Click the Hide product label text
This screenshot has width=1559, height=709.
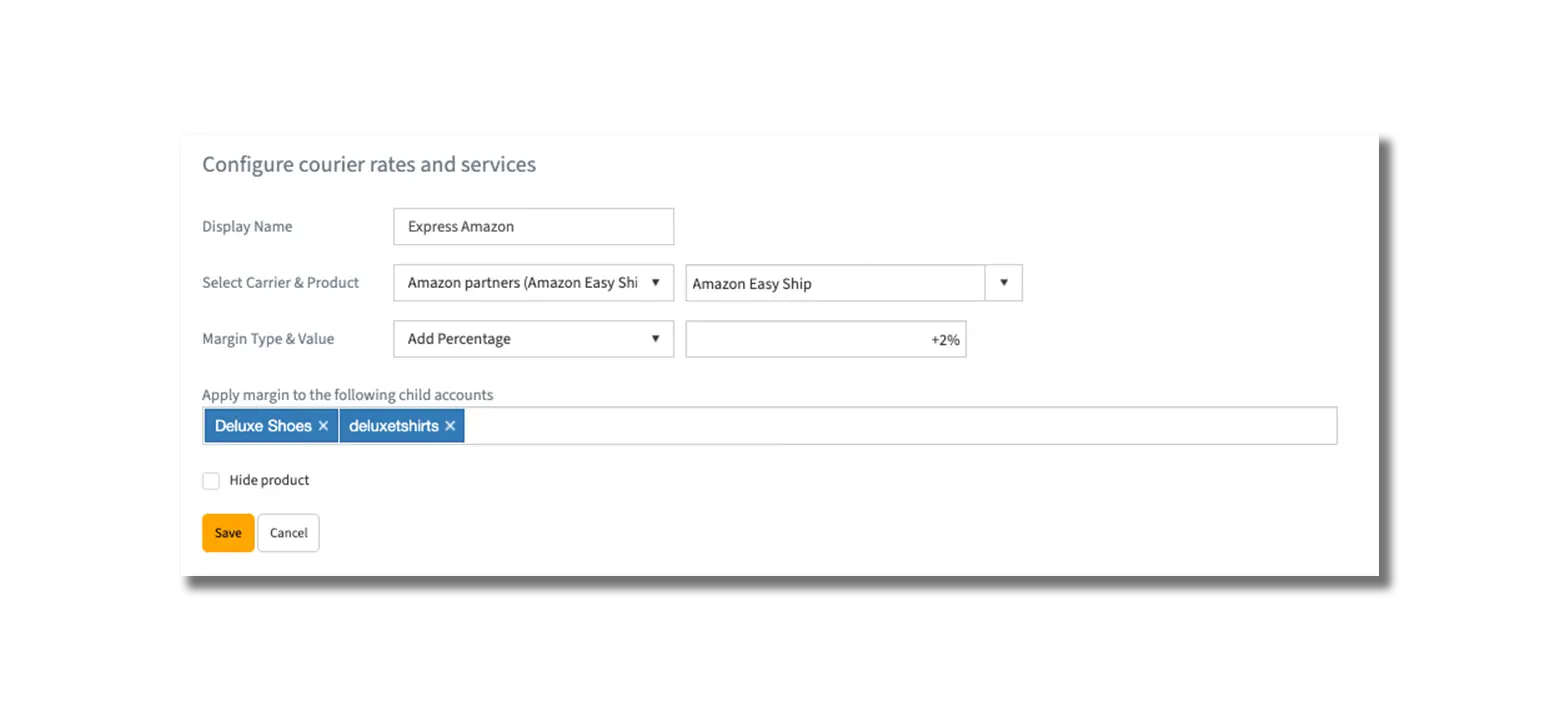268,480
